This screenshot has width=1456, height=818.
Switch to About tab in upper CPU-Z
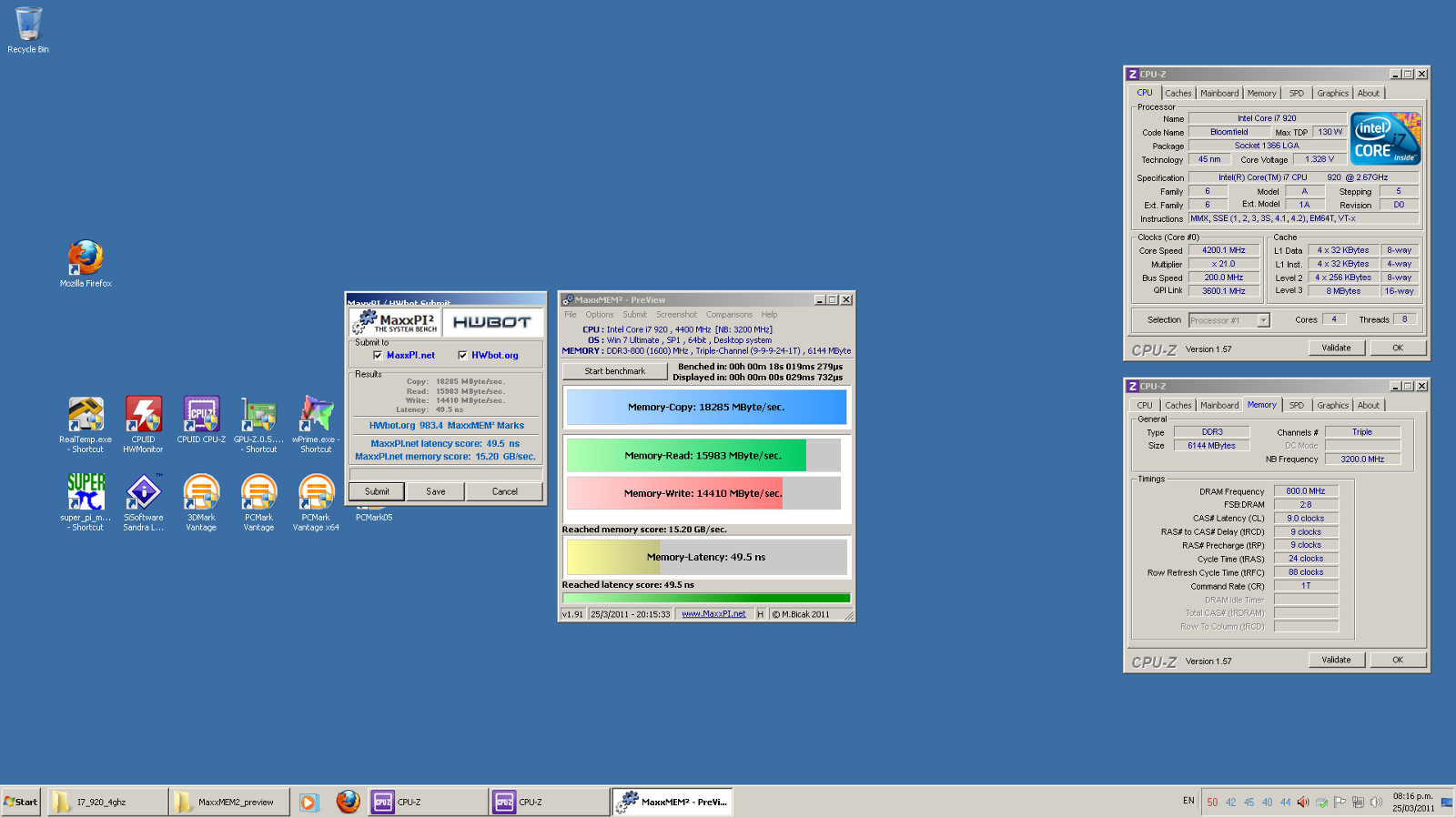[x=1369, y=94]
